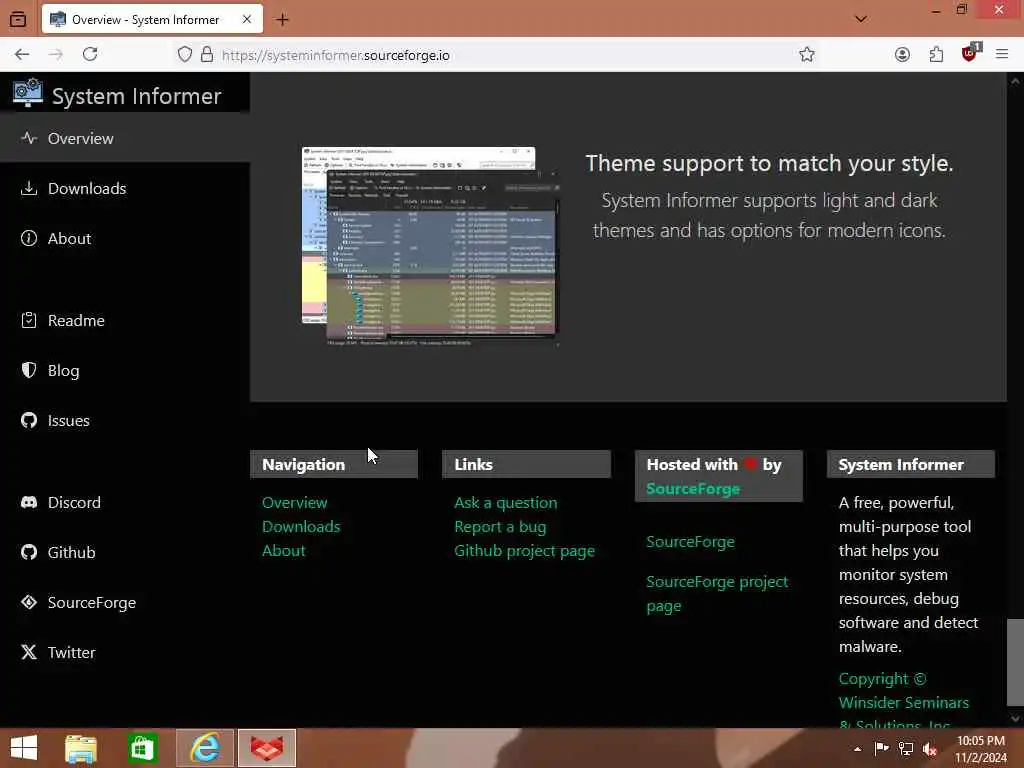Click the Copyright Winsider Seminars link
Viewport: 1024px width, 768px height.
903,702
